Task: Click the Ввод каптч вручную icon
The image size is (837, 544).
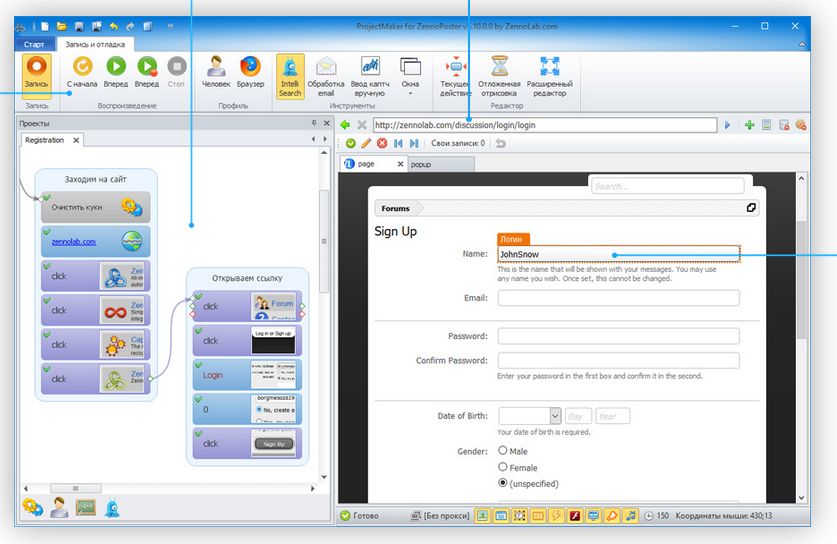Action: click(x=370, y=69)
